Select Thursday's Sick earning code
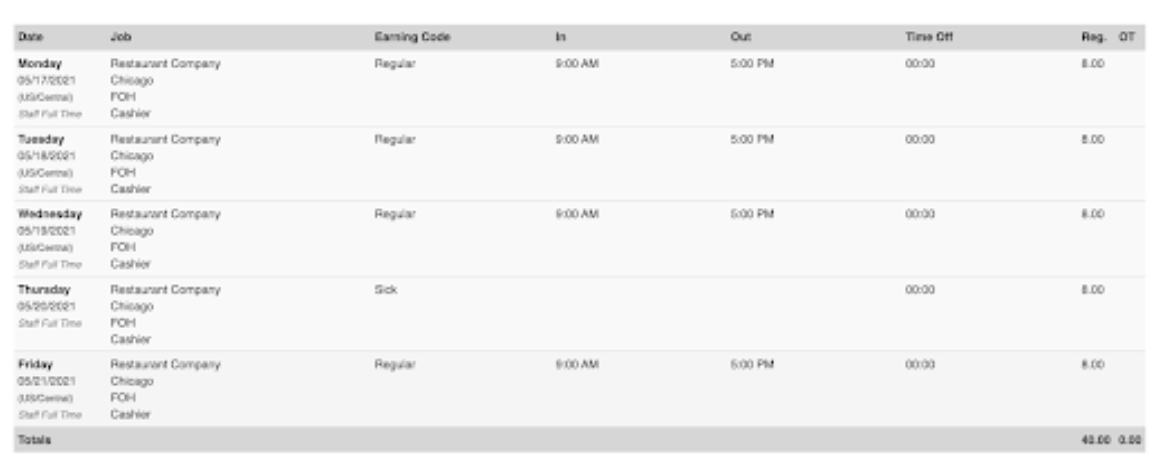Viewport: 1164px width, 476px height. [385, 290]
